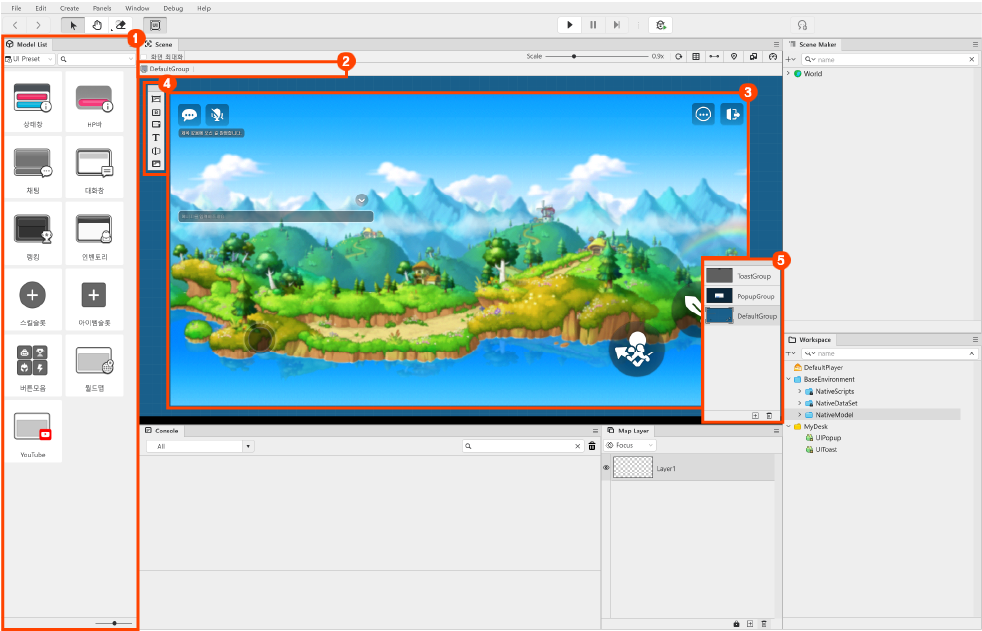Click the muted microphone button in scene

(x=217, y=115)
